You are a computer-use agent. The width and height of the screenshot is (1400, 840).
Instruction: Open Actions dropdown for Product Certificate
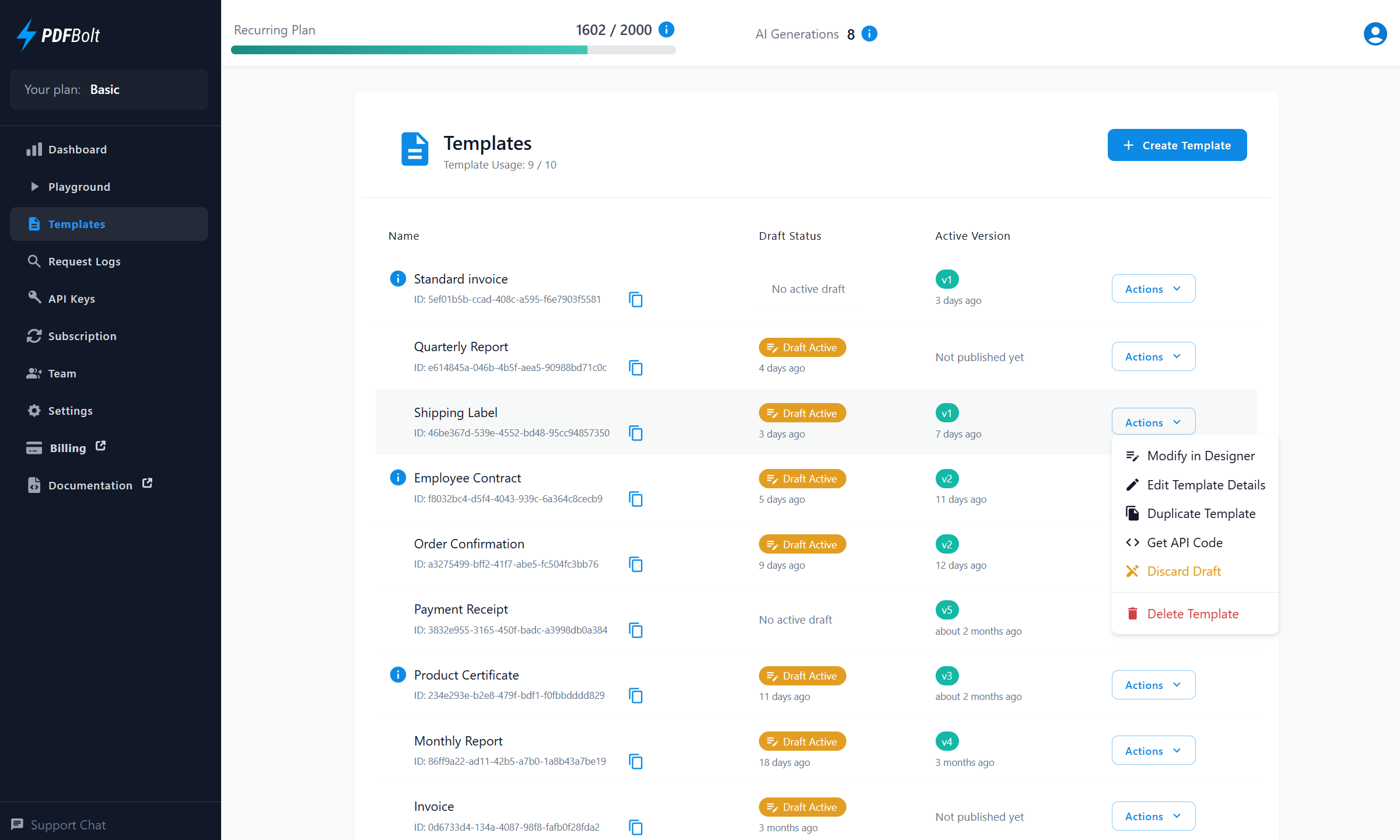1153,685
